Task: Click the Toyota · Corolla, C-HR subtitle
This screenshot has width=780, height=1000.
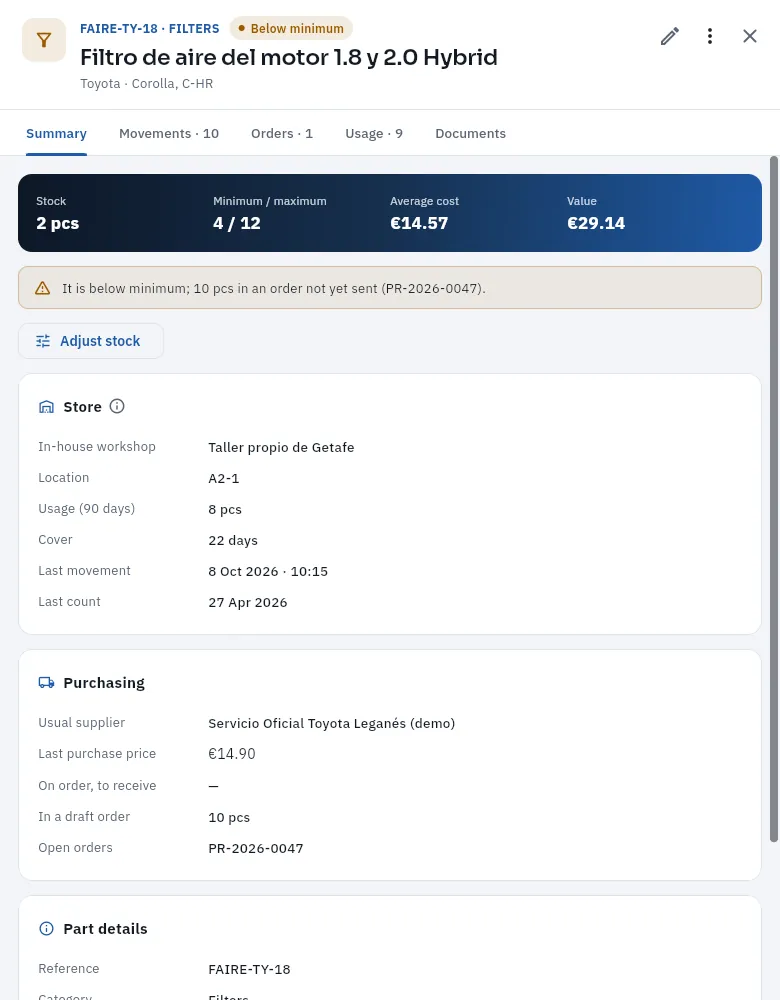Action: click(x=147, y=84)
